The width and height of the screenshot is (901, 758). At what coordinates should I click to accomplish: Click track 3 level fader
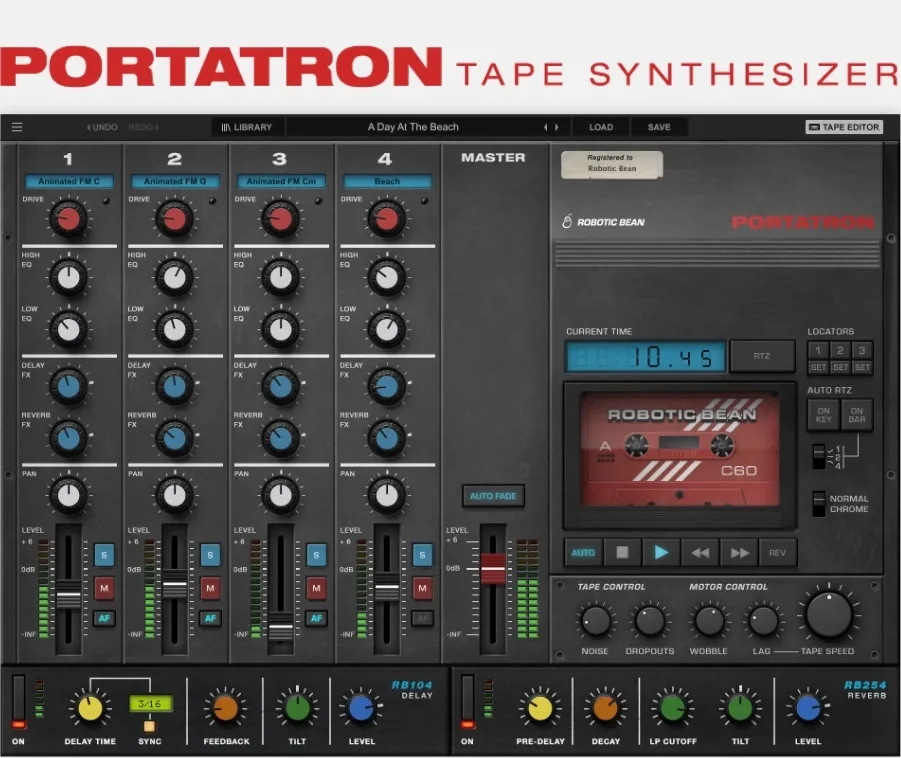(x=280, y=628)
